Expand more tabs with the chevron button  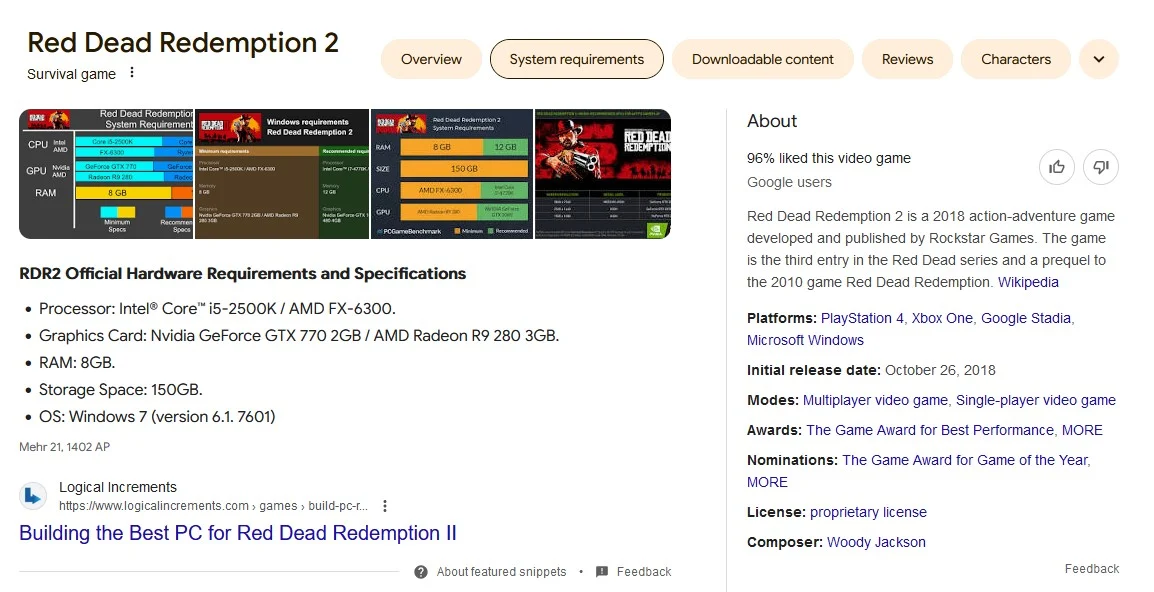coord(1099,59)
